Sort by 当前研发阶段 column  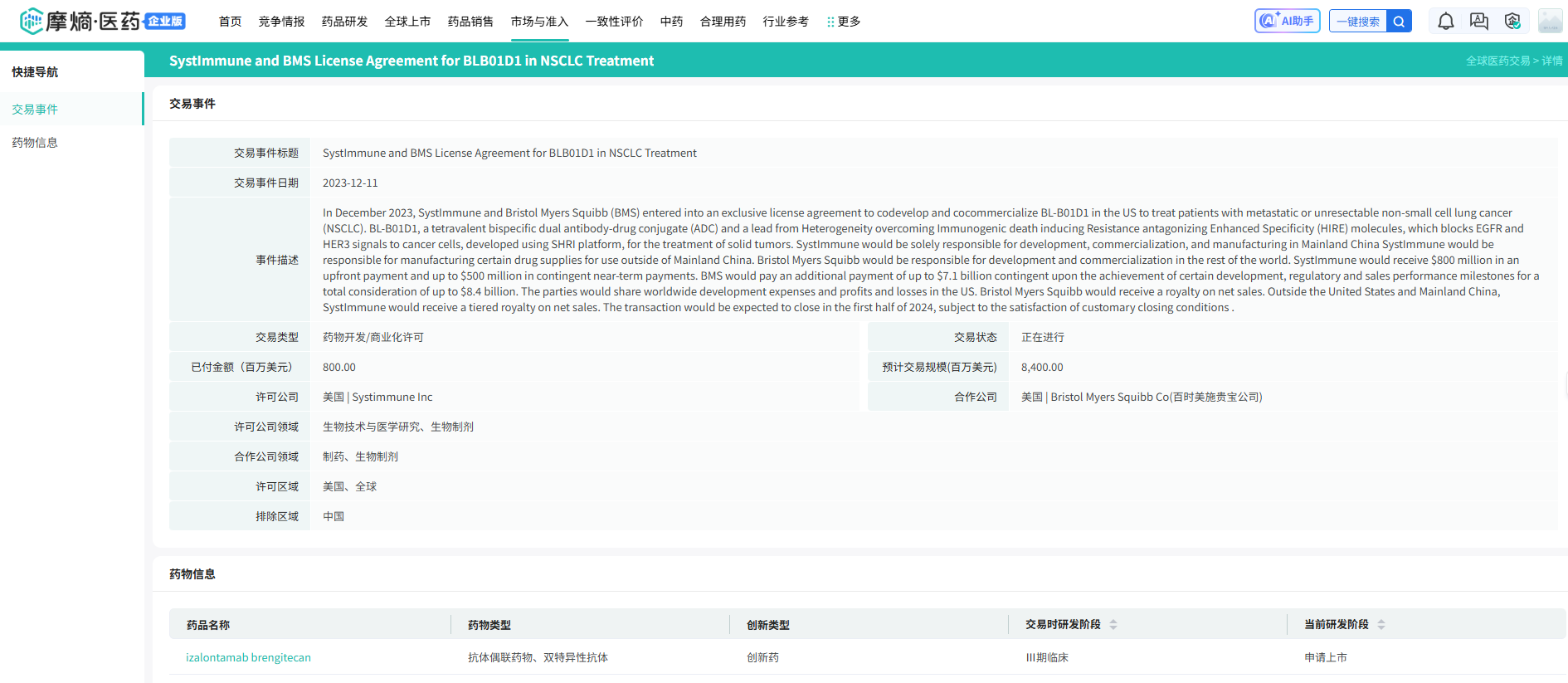(x=1381, y=625)
